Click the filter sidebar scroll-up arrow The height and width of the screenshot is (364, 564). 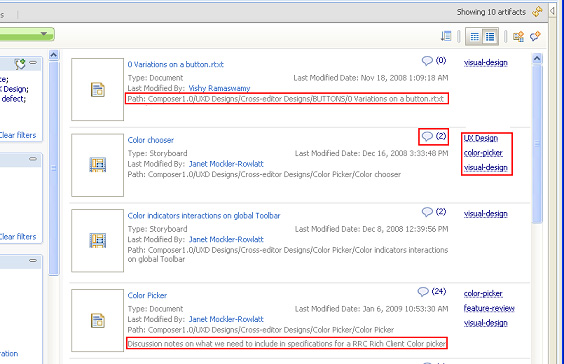tap(54, 55)
